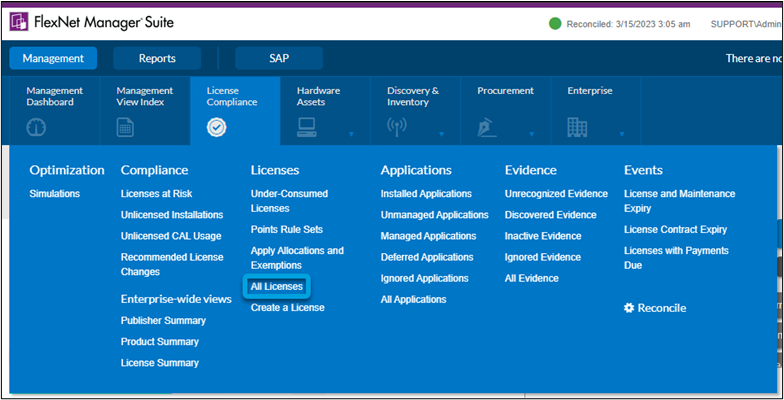784x400 pixels.
Task: Open Unlicensed CAL Usage
Action: point(171,236)
